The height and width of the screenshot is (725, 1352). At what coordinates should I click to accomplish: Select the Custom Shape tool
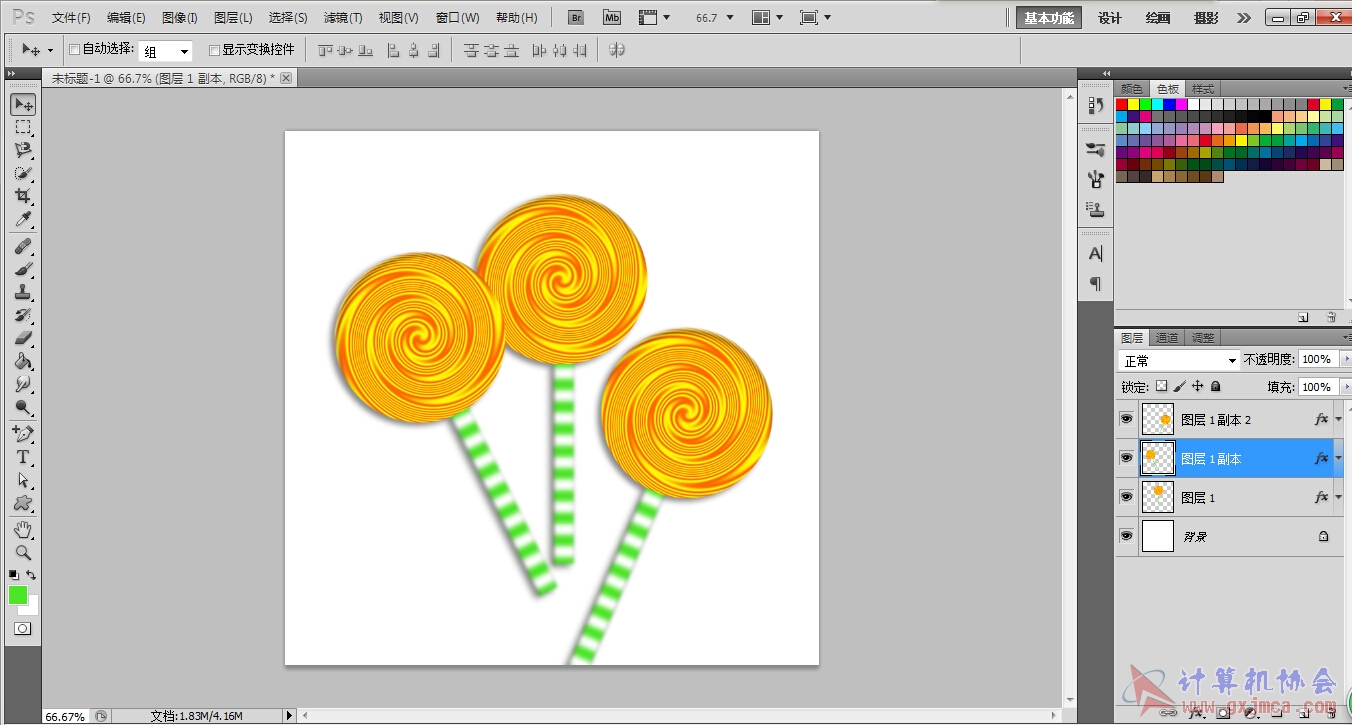[23, 503]
